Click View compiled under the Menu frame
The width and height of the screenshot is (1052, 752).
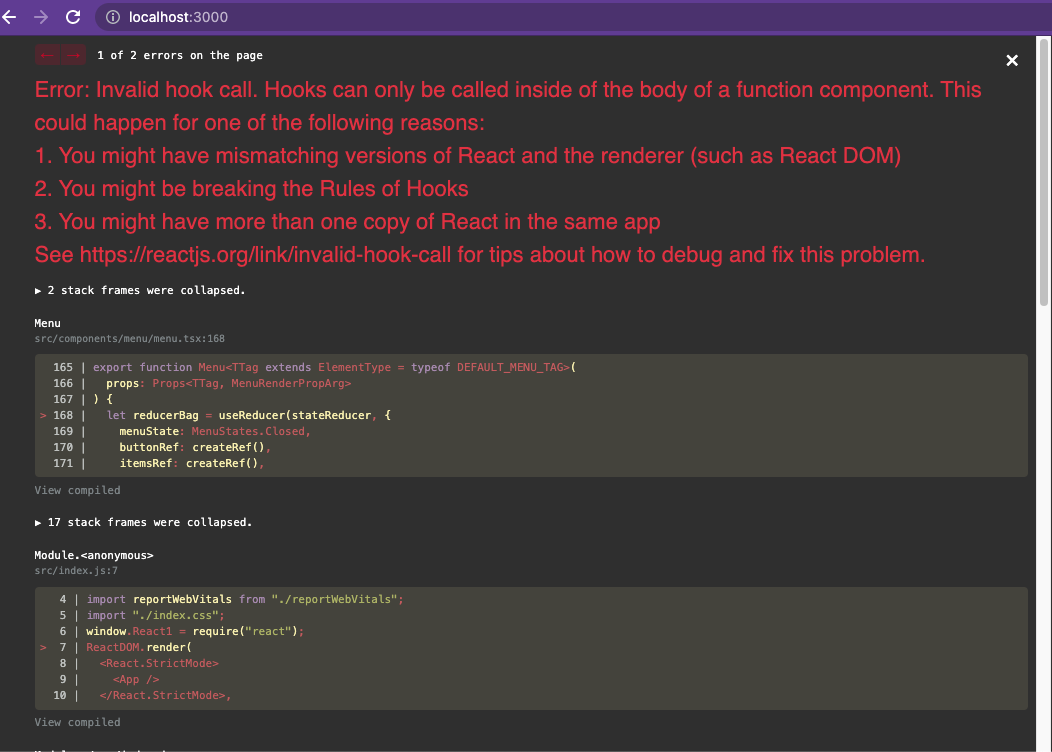tap(77, 490)
